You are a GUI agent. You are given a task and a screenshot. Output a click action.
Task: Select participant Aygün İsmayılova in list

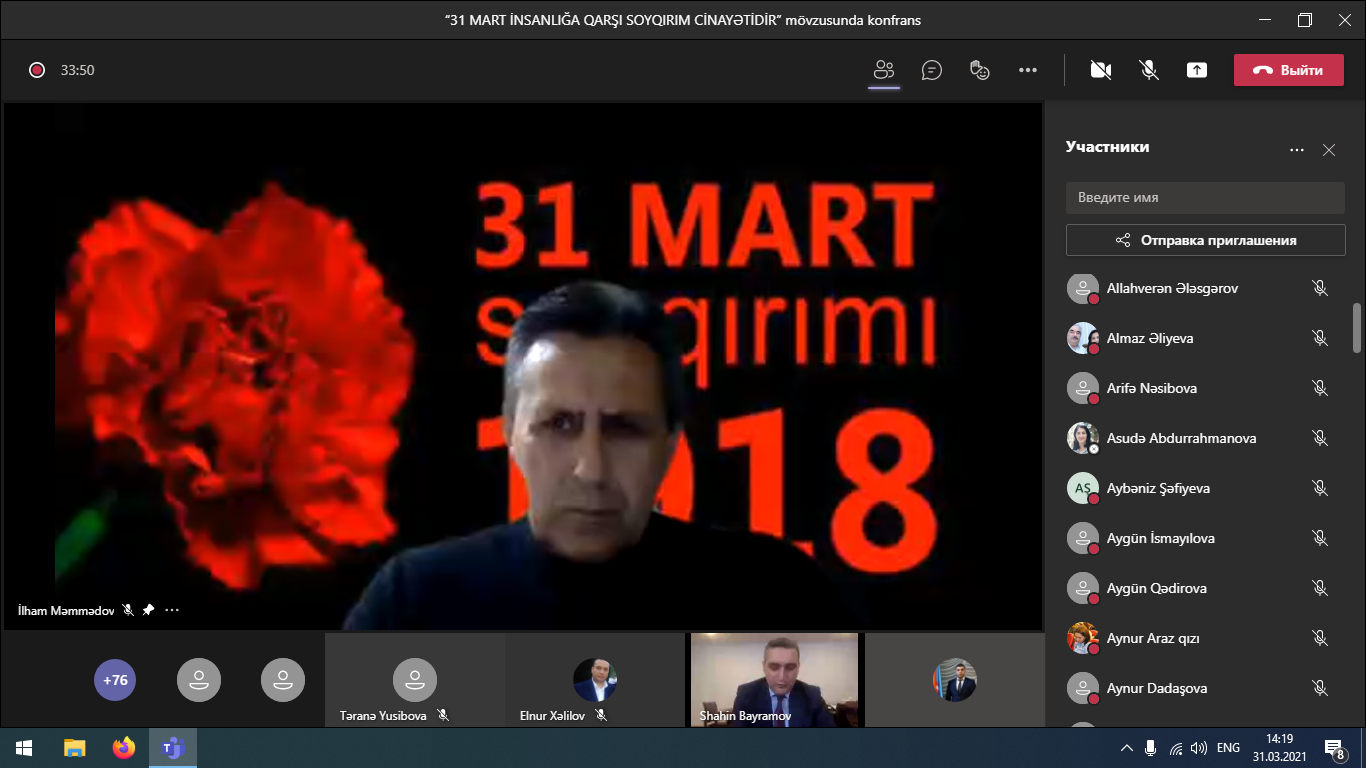(1160, 538)
